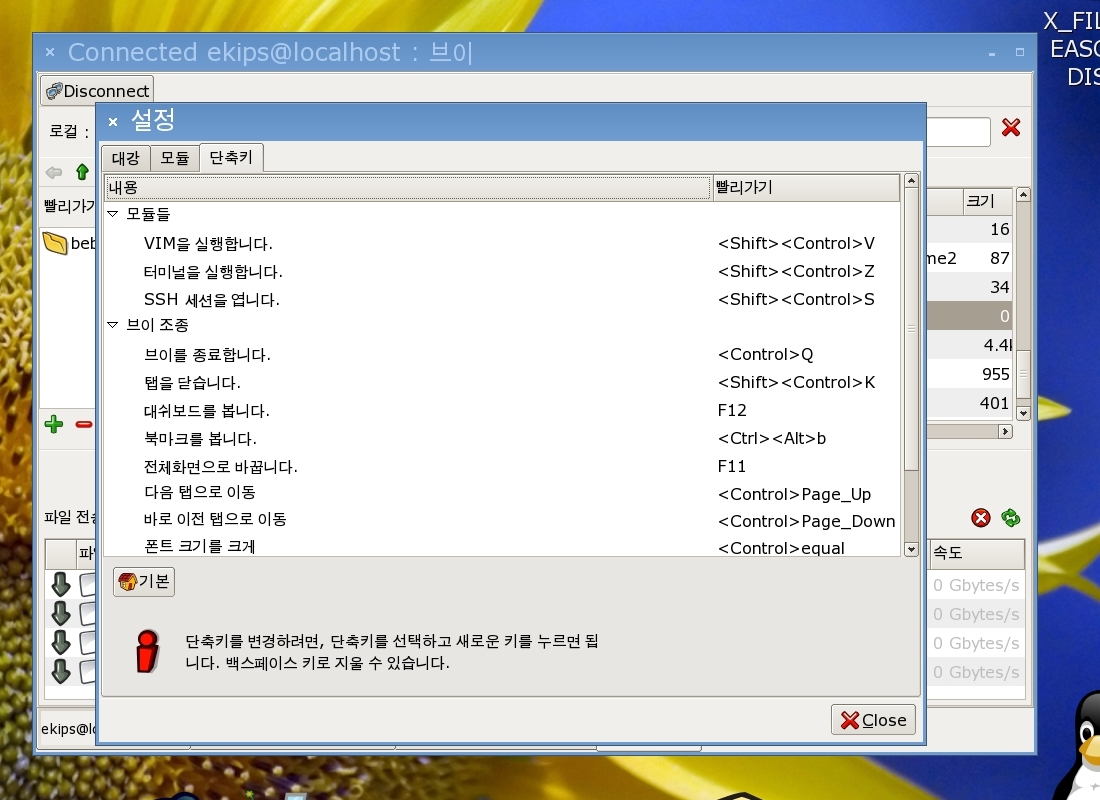Click the green plus add-bookmark icon
1100x800 pixels.
[x=54, y=424]
